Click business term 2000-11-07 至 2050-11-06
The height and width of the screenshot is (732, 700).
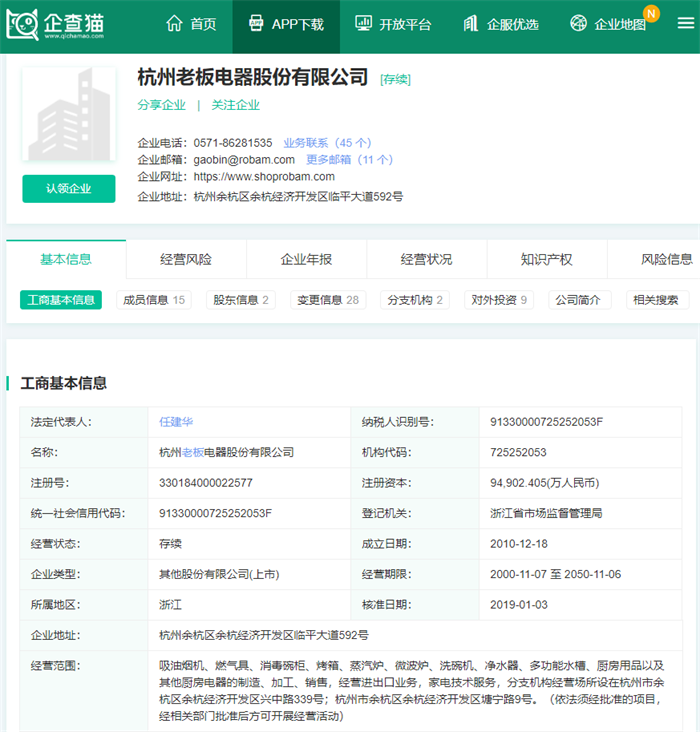(556, 574)
